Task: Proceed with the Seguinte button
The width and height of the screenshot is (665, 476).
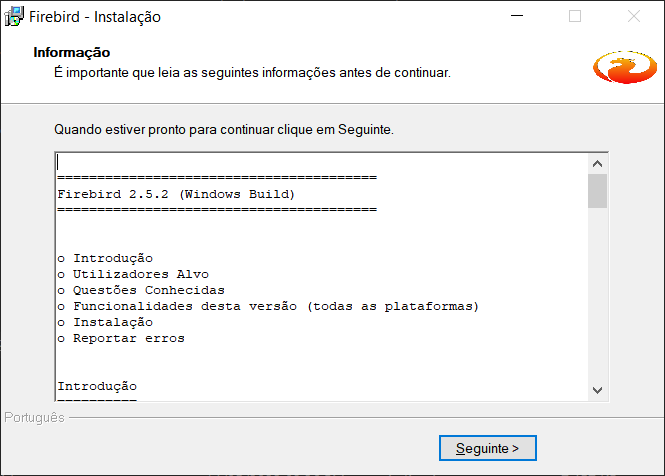Action: [488, 448]
